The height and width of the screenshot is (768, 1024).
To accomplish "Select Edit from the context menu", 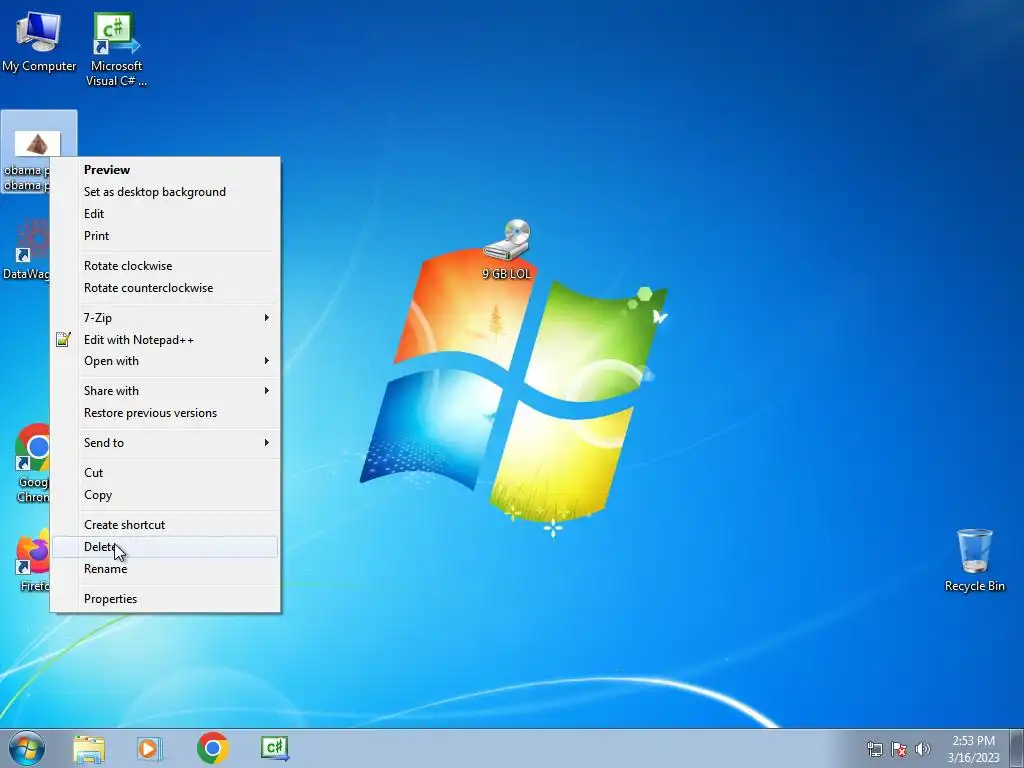I will 165,214.
